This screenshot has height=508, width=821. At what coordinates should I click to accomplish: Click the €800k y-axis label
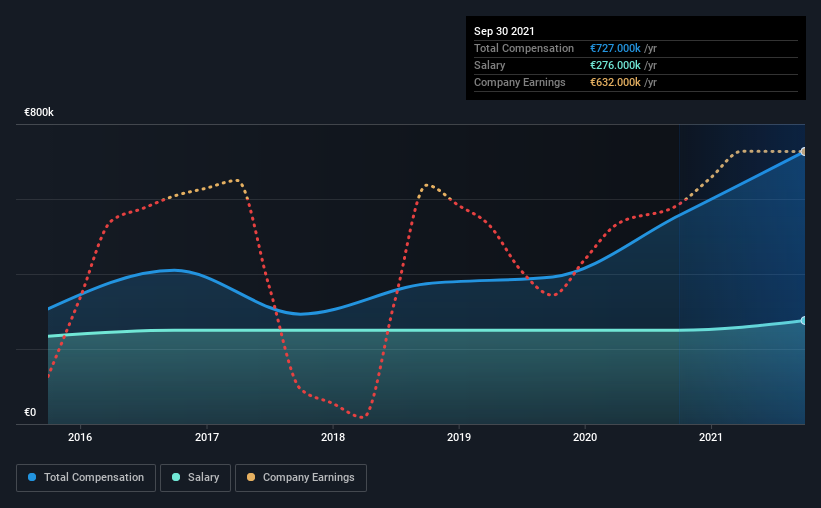point(39,113)
